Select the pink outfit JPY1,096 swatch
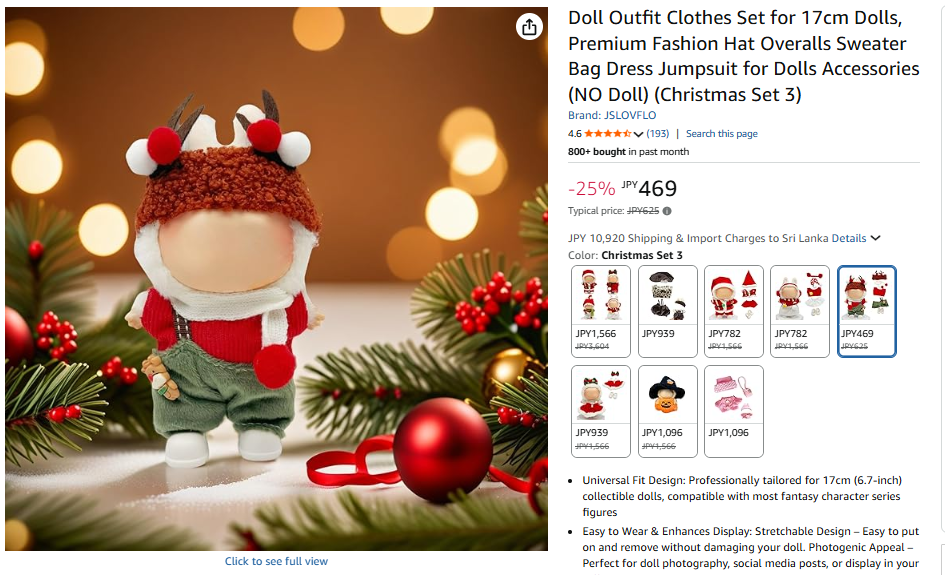945x575 pixels. click(734, 411)
